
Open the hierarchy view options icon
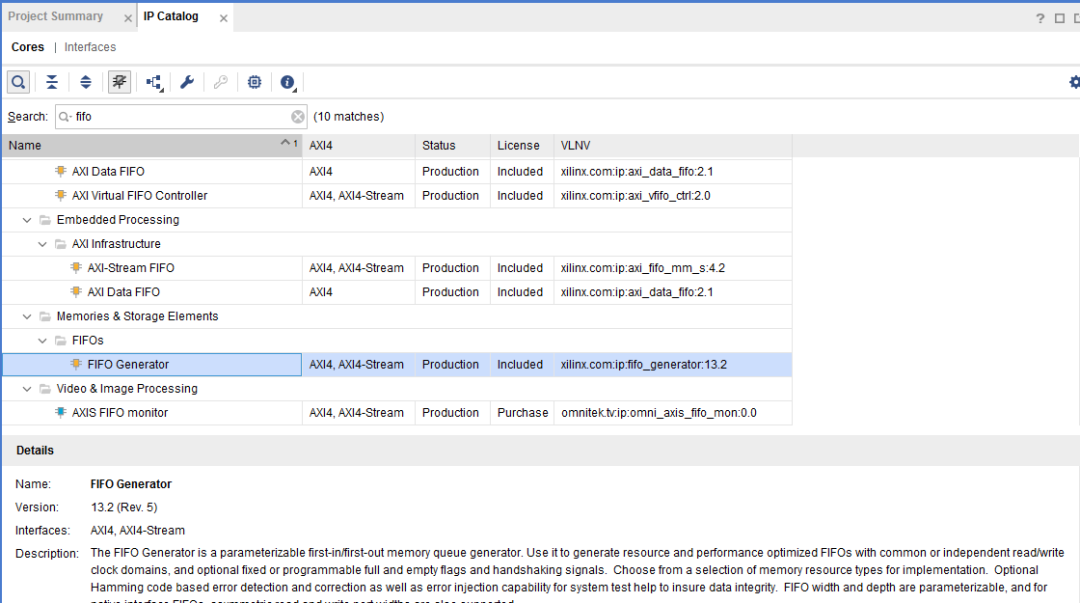[x=154, y=83]
